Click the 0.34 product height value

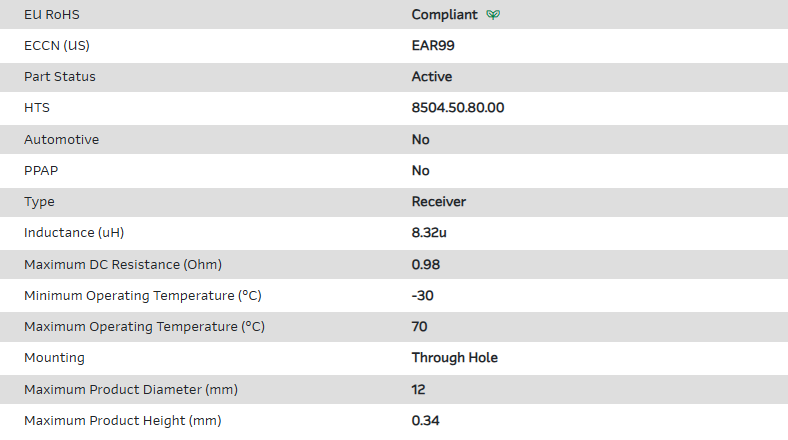[x=426, y=421]
